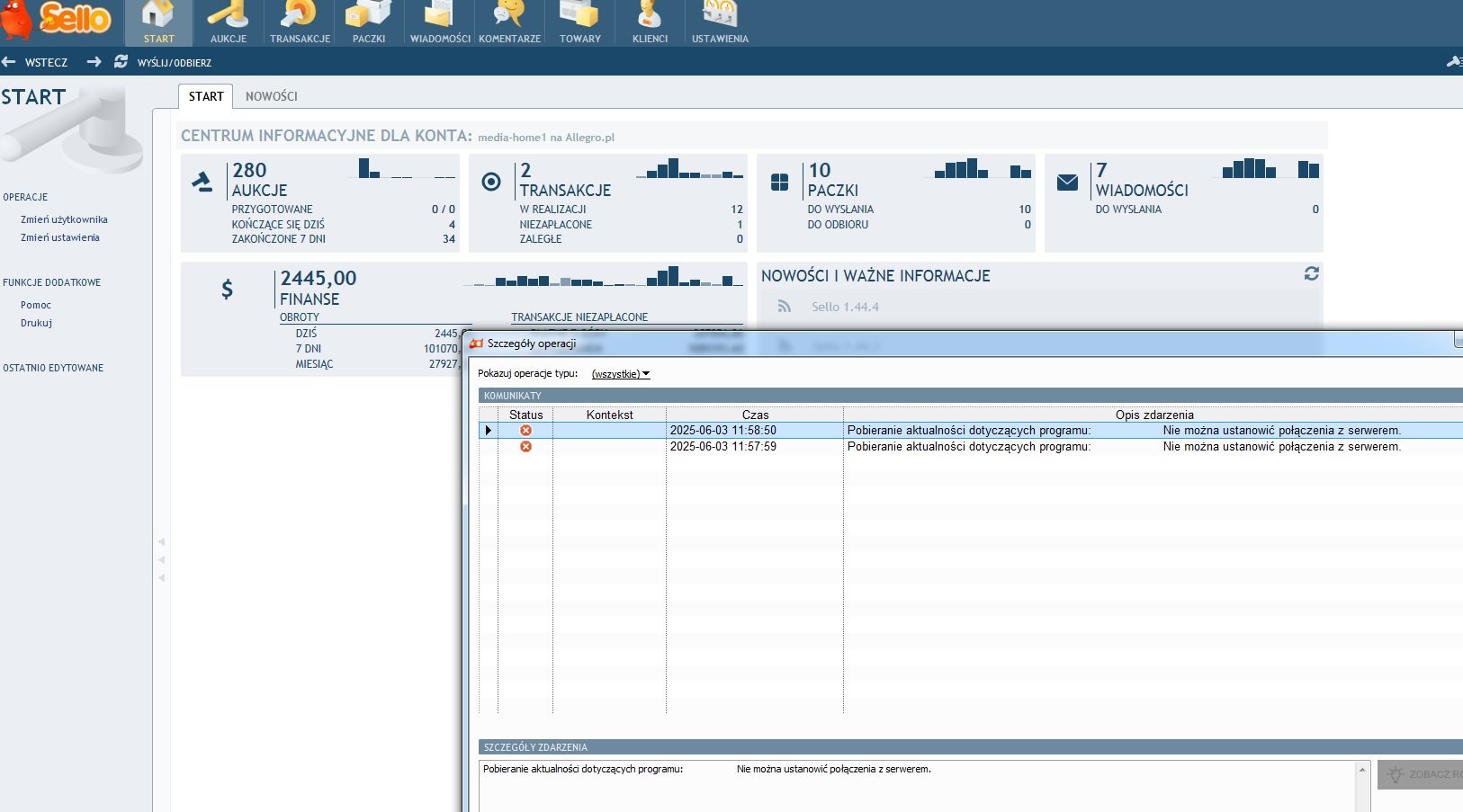Open the Towary module icon

click(x=579, y=22)
